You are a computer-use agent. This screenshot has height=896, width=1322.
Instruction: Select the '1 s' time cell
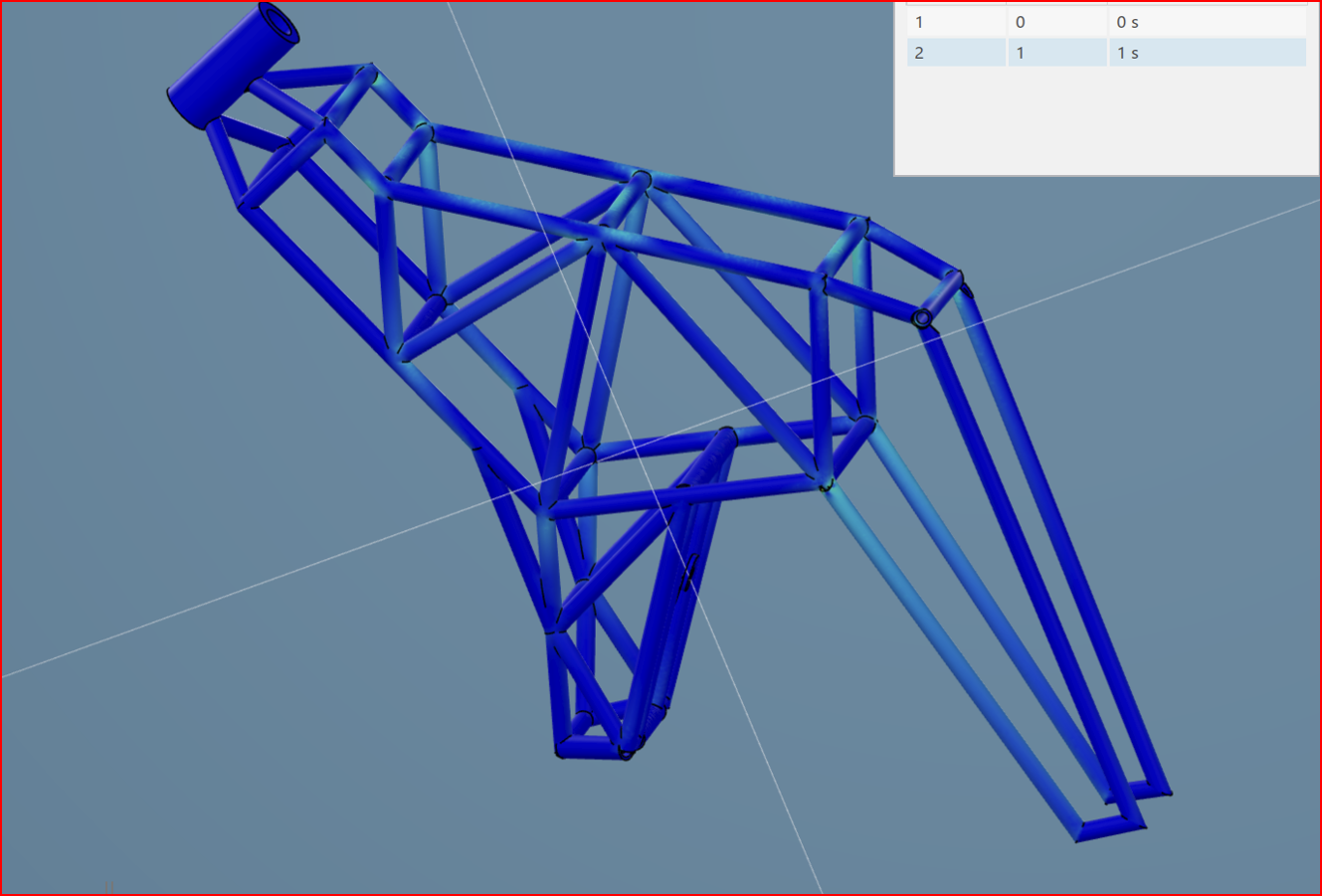click(x=1207, y=53)
